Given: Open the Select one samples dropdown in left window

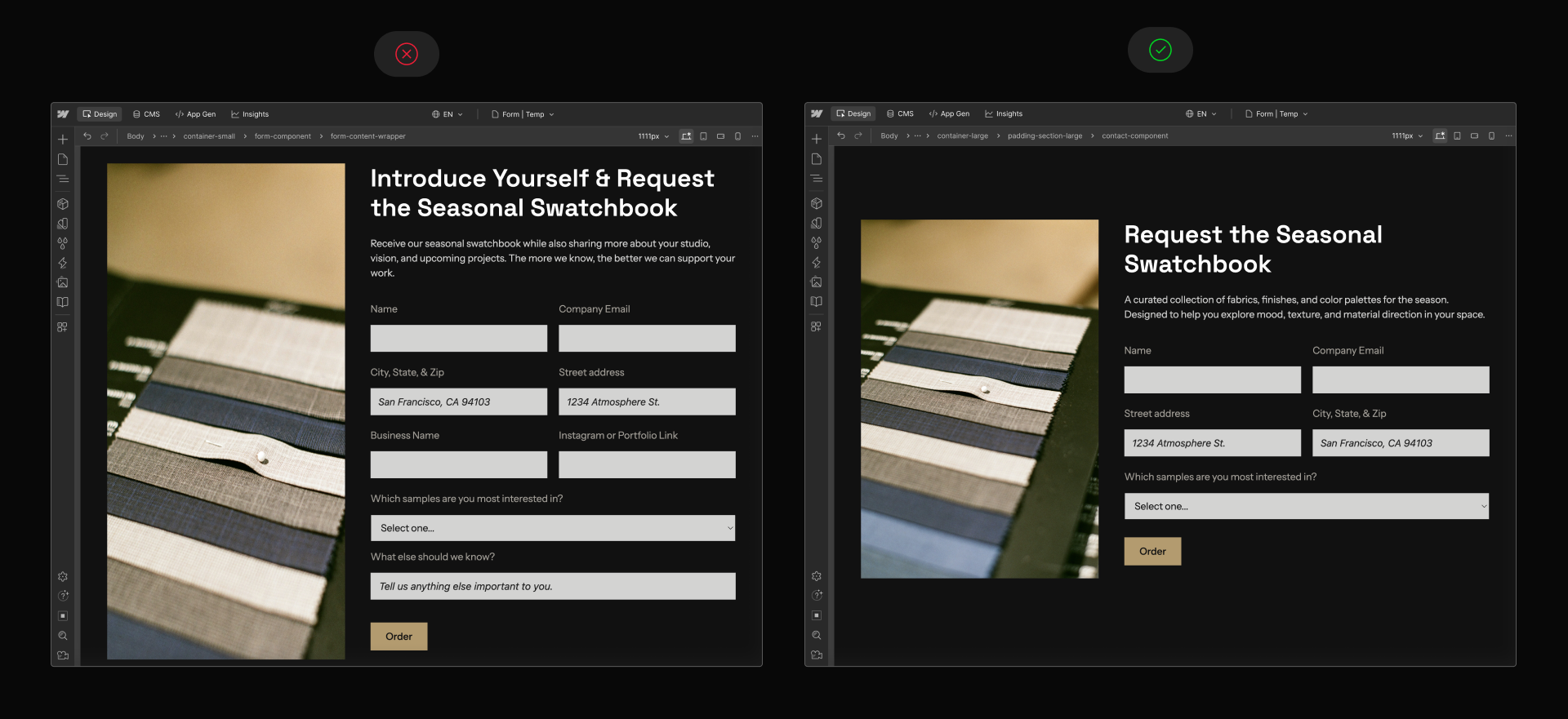Looking at the screenshot, I should coord(553,528).
